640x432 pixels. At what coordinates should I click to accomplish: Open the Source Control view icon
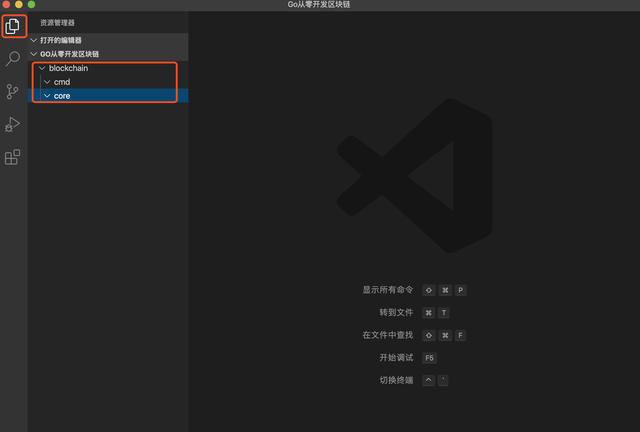(x=13, y=91)
